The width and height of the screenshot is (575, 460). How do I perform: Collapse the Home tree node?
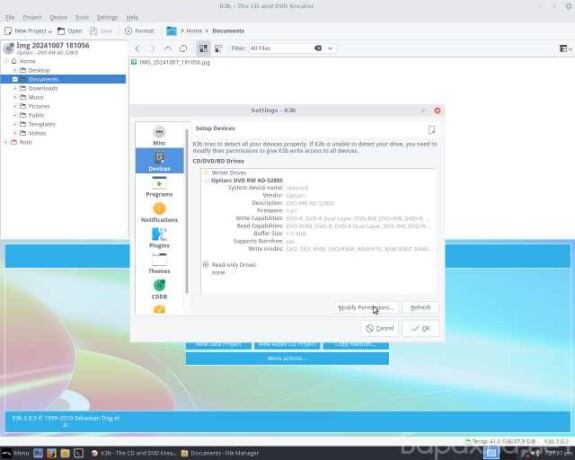pyautogui.click(x=6, y=61)
